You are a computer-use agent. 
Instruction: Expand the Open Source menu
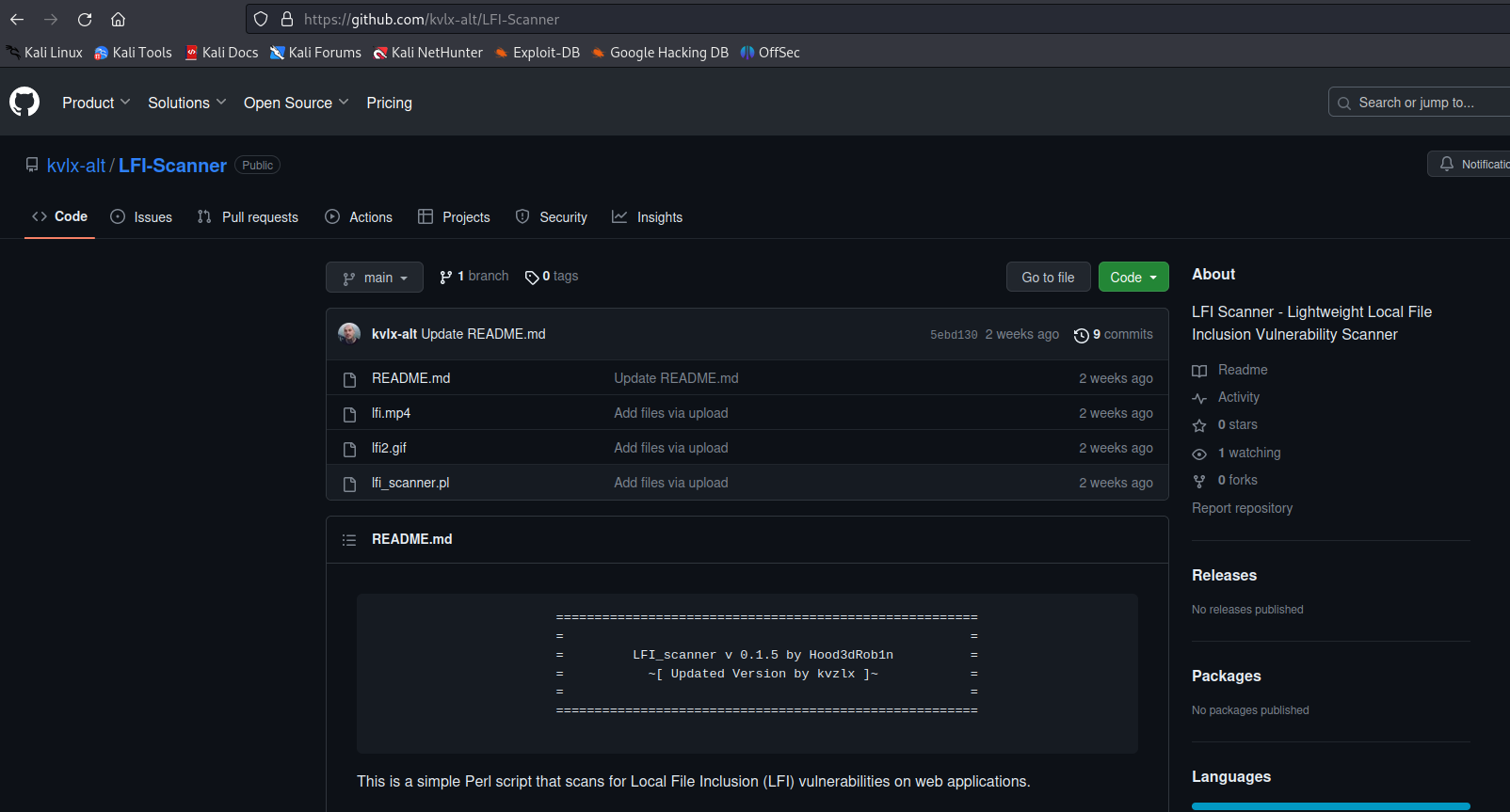click(297, 103)
